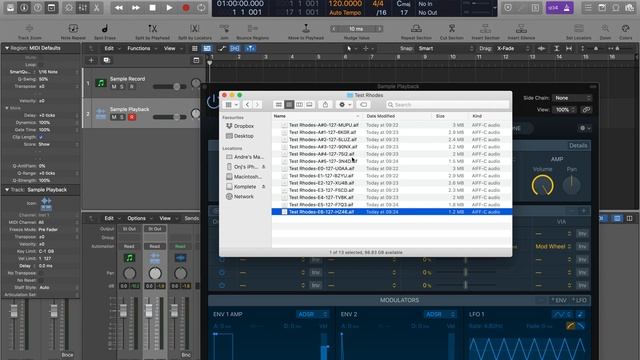The image size is (640, 360).
Task: Collapse the Region MIDI Defaults disclosure triangle
Action: 7,48
